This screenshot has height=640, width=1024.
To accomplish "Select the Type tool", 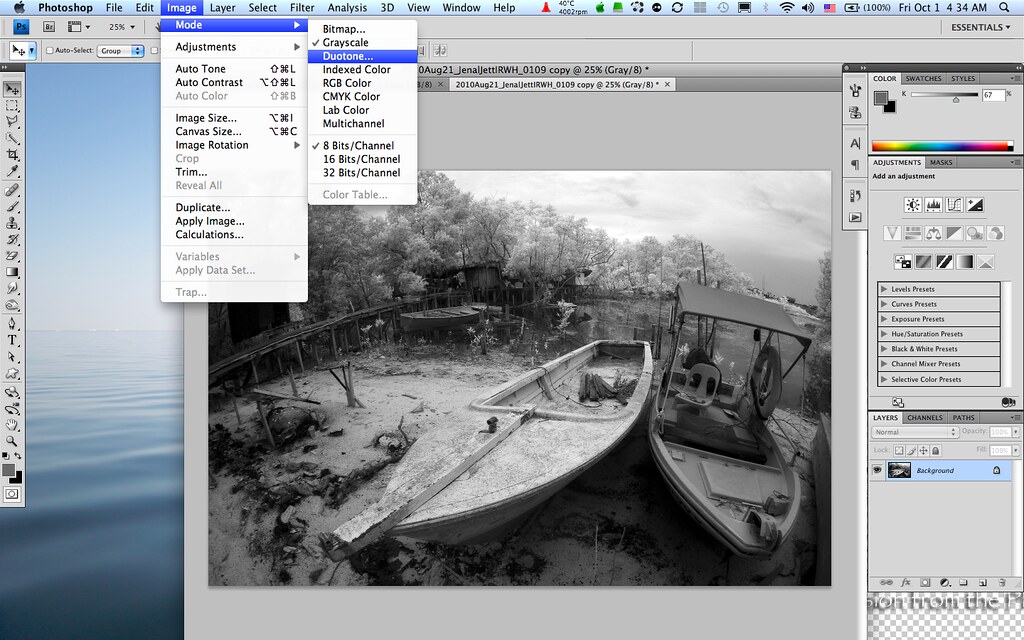I will pyautogui.click(x=12, y=340).
